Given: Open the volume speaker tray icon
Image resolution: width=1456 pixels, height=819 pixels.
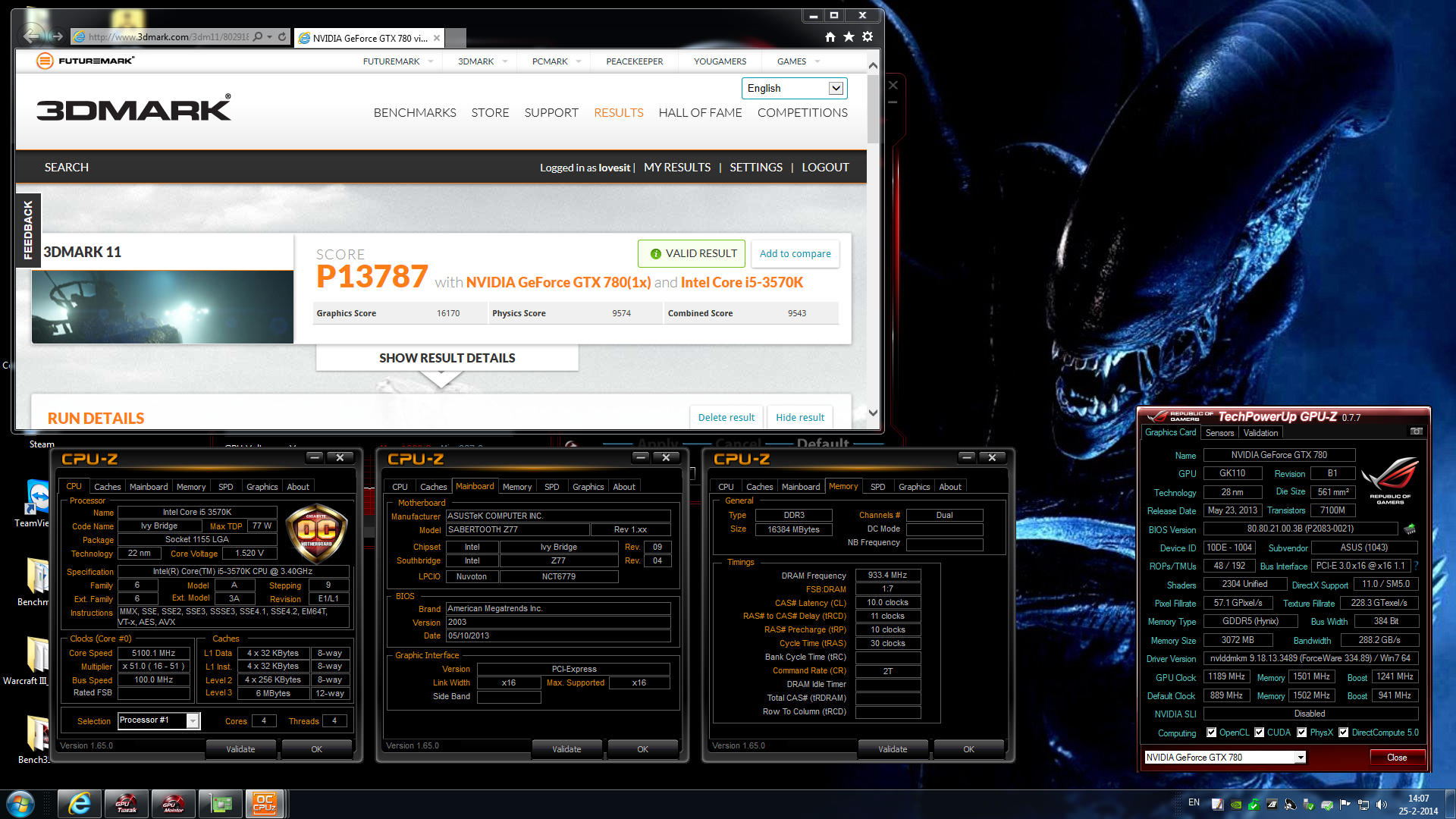Looking at the screenshot, I should 1382,805.
